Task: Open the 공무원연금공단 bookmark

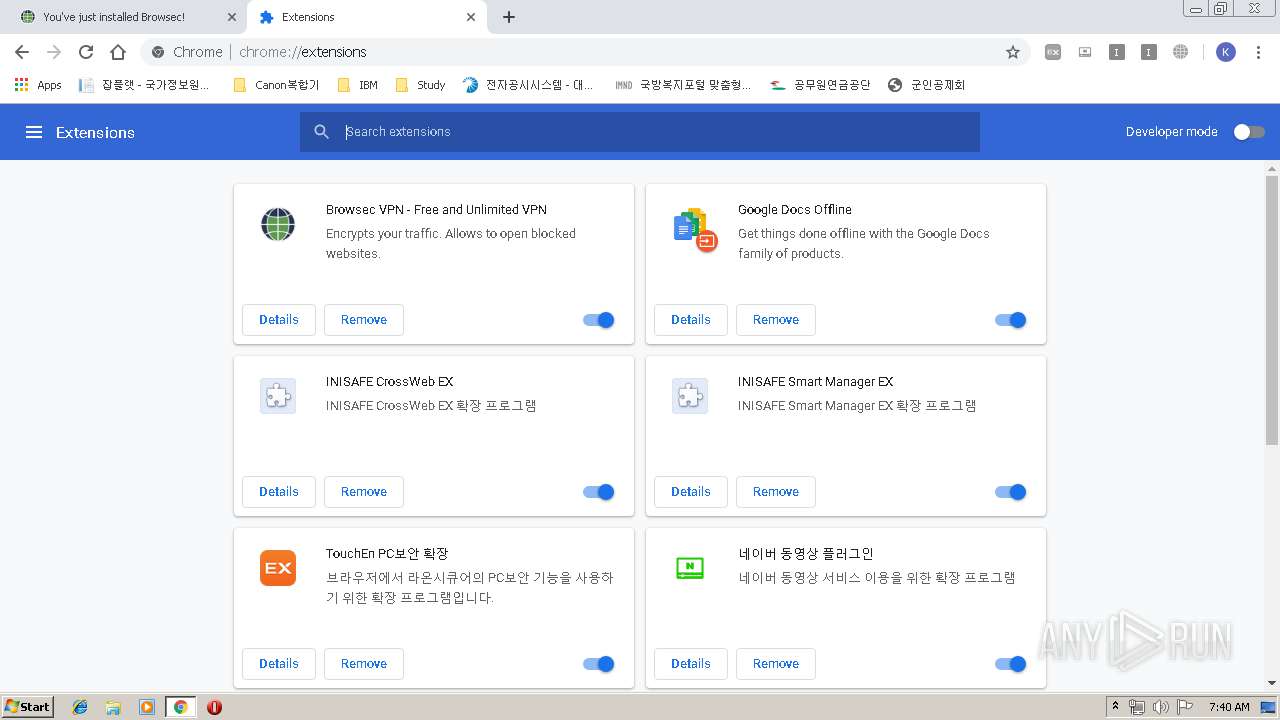Action: click(x=820, y=85)
